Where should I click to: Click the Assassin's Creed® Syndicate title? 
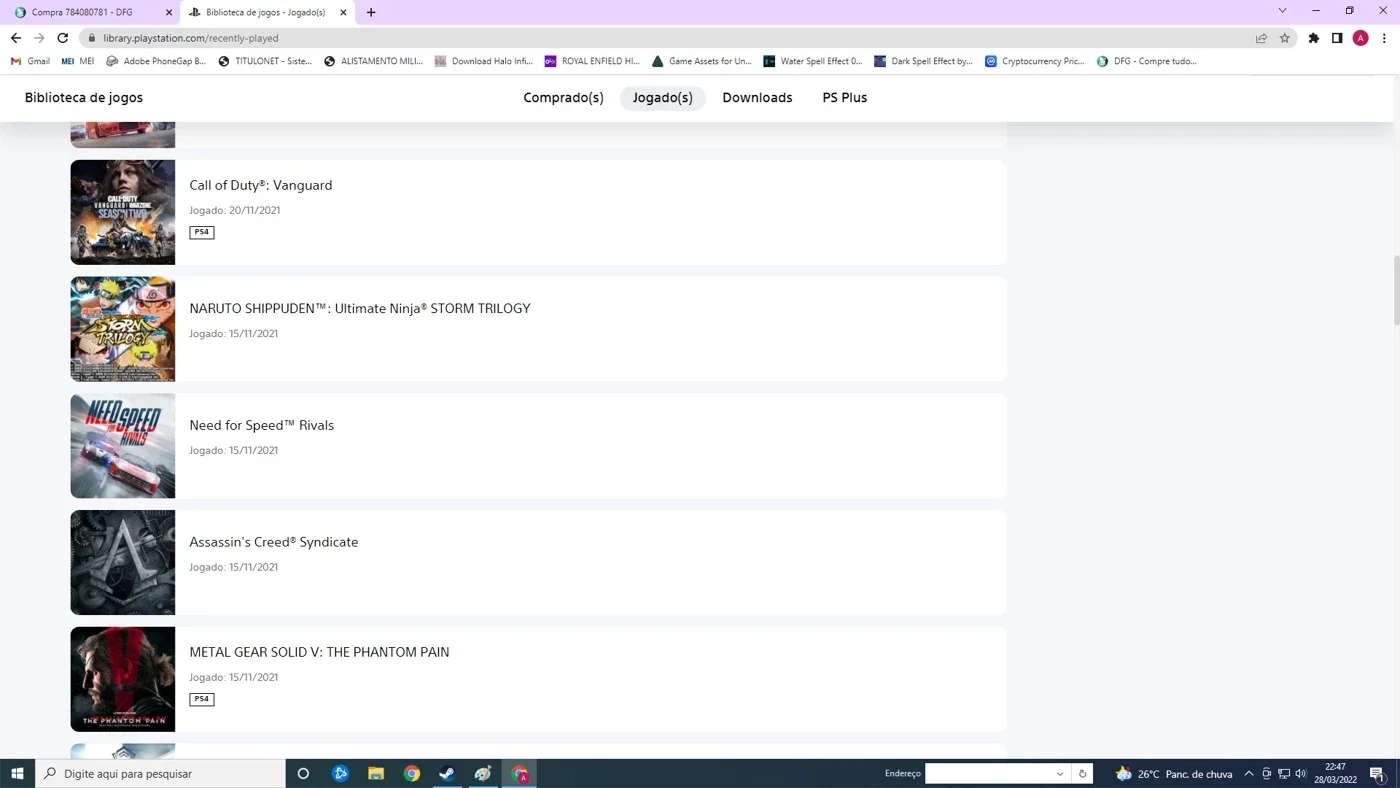pyautogui.click(x=274, y=542)
